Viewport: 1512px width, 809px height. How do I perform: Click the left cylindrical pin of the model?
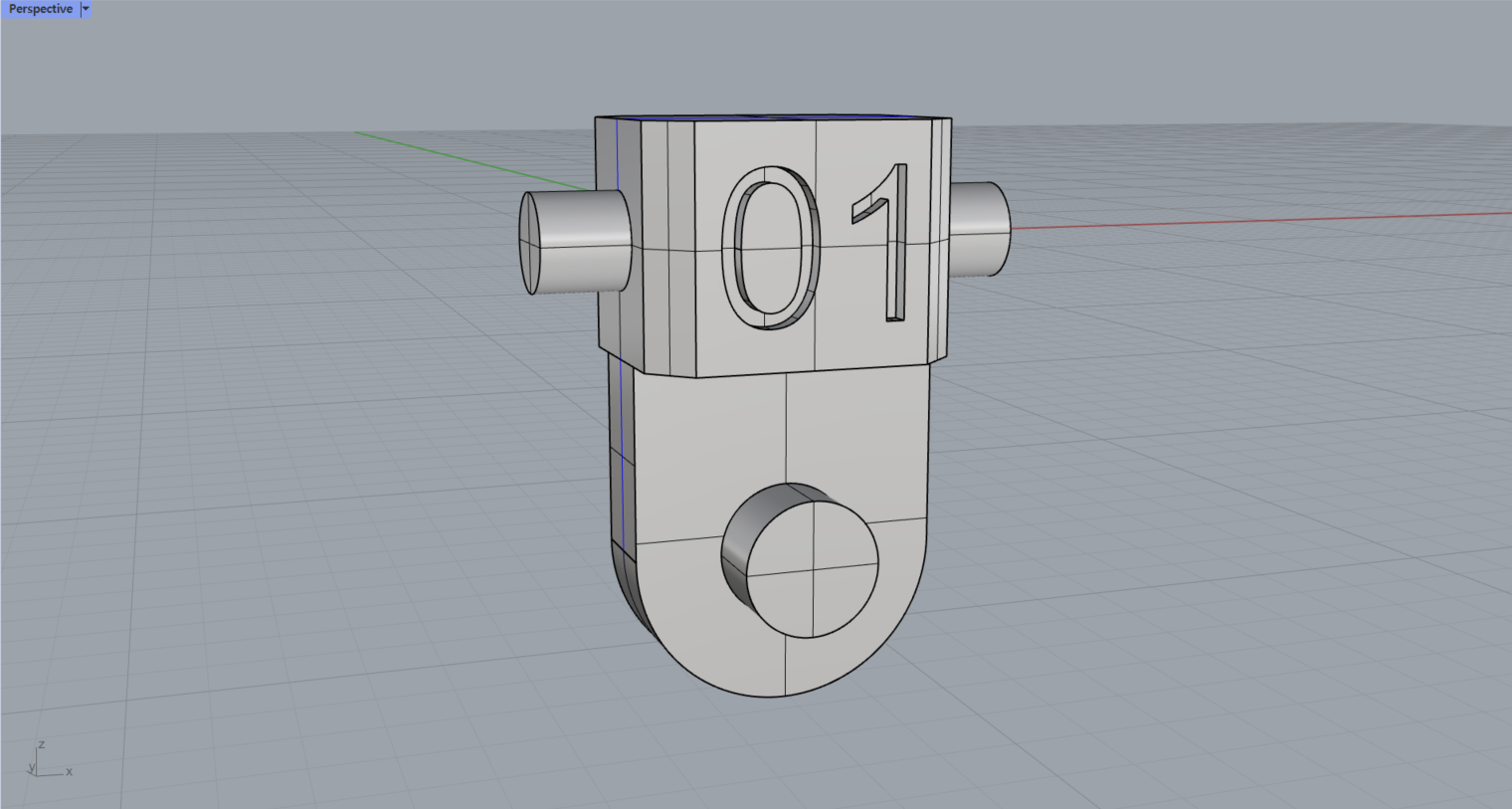574,243
